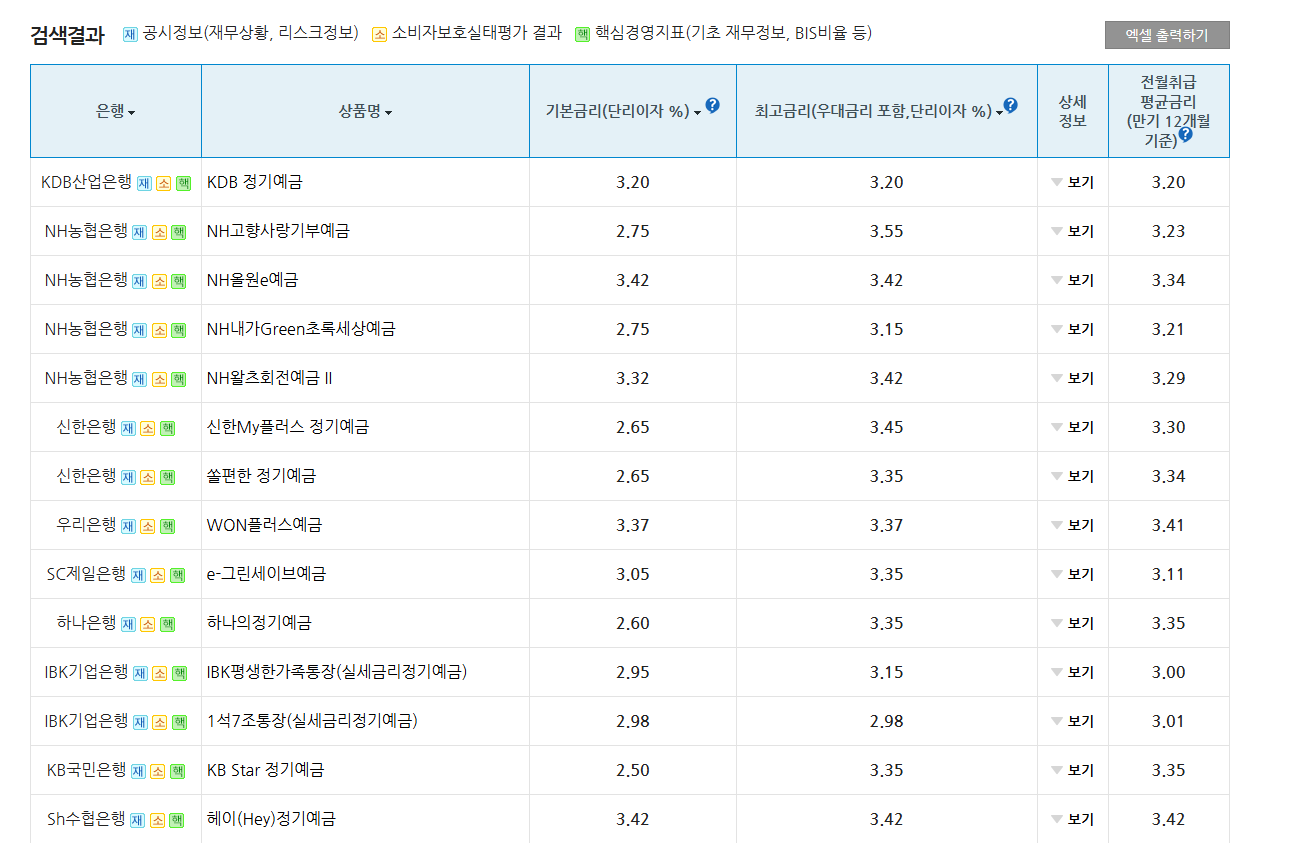This screenshot has height=843, width=1295.
Task: Open 공시정보 icon for KDB산업은행
Action: tap(144, 183)
